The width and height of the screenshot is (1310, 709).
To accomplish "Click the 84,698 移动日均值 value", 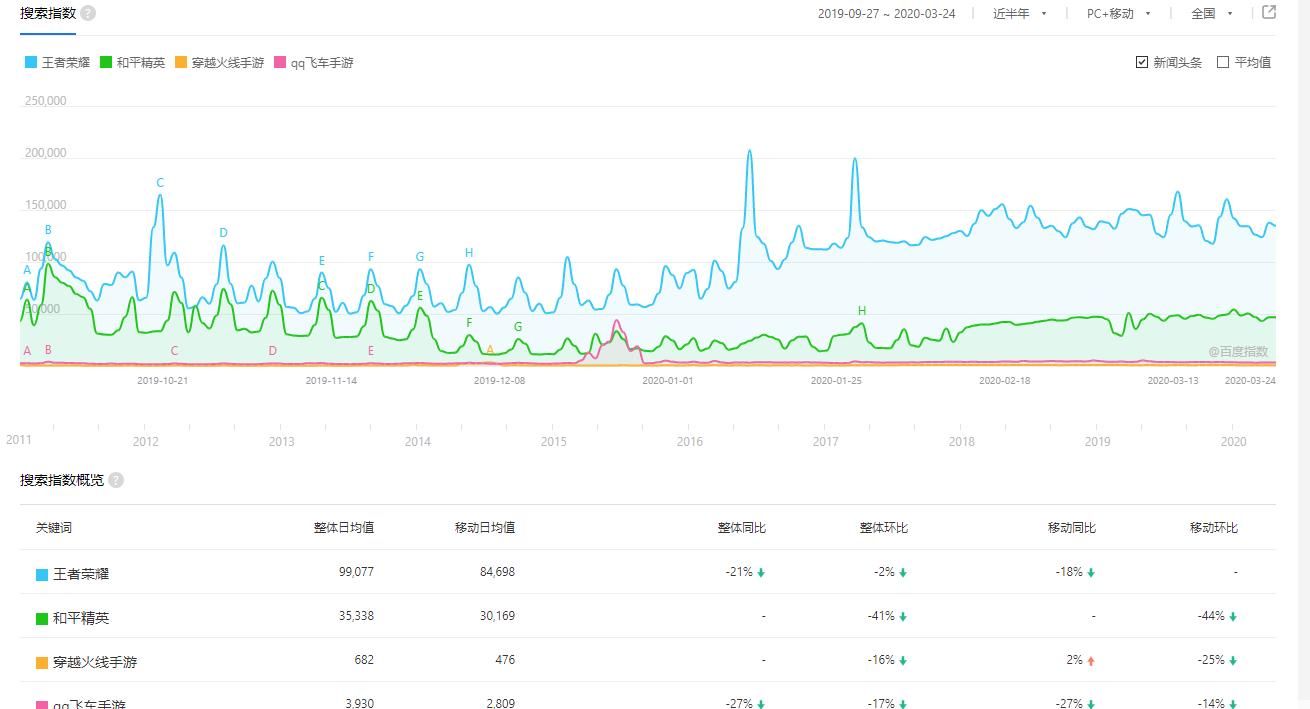I will [497, 572].
